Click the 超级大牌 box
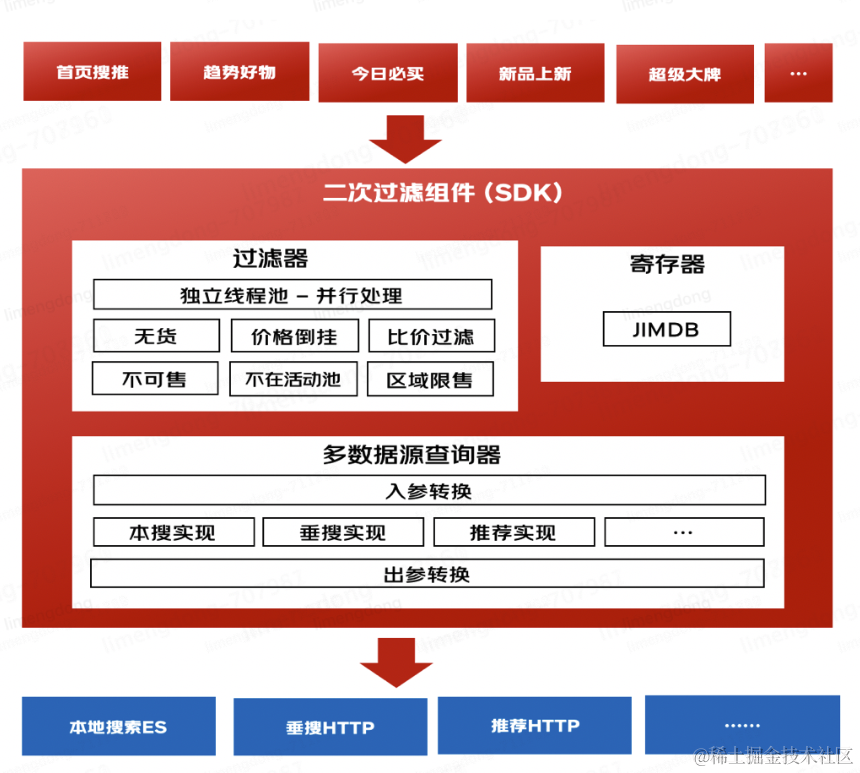860x773 pixels. [685, 74]
